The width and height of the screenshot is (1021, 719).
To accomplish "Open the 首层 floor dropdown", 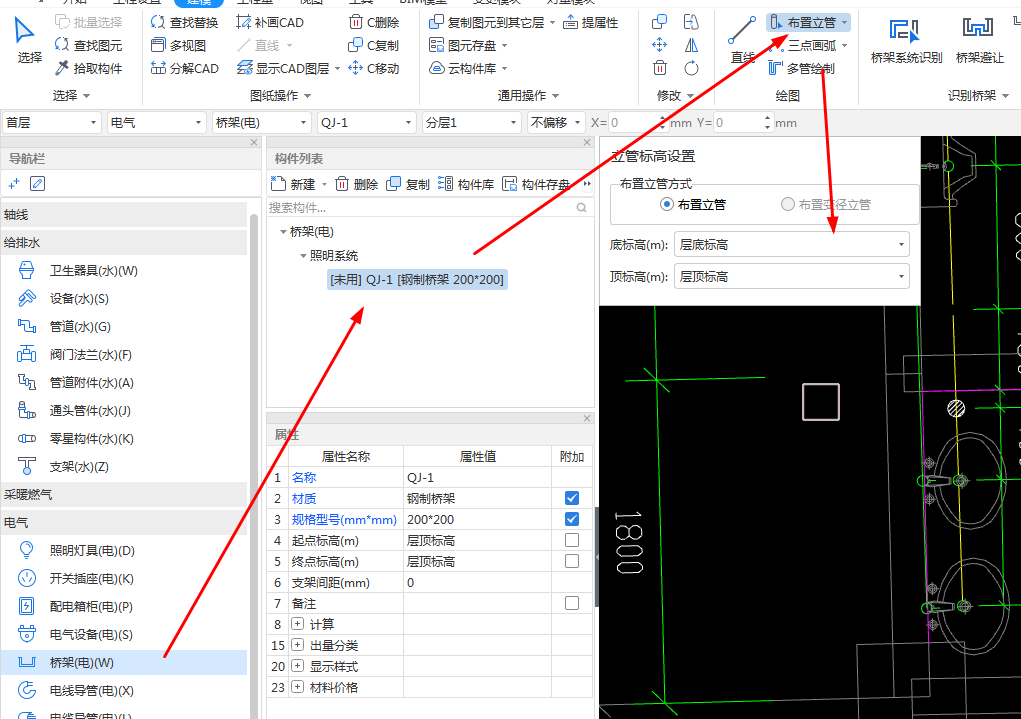I will click(x=51, y=122).
